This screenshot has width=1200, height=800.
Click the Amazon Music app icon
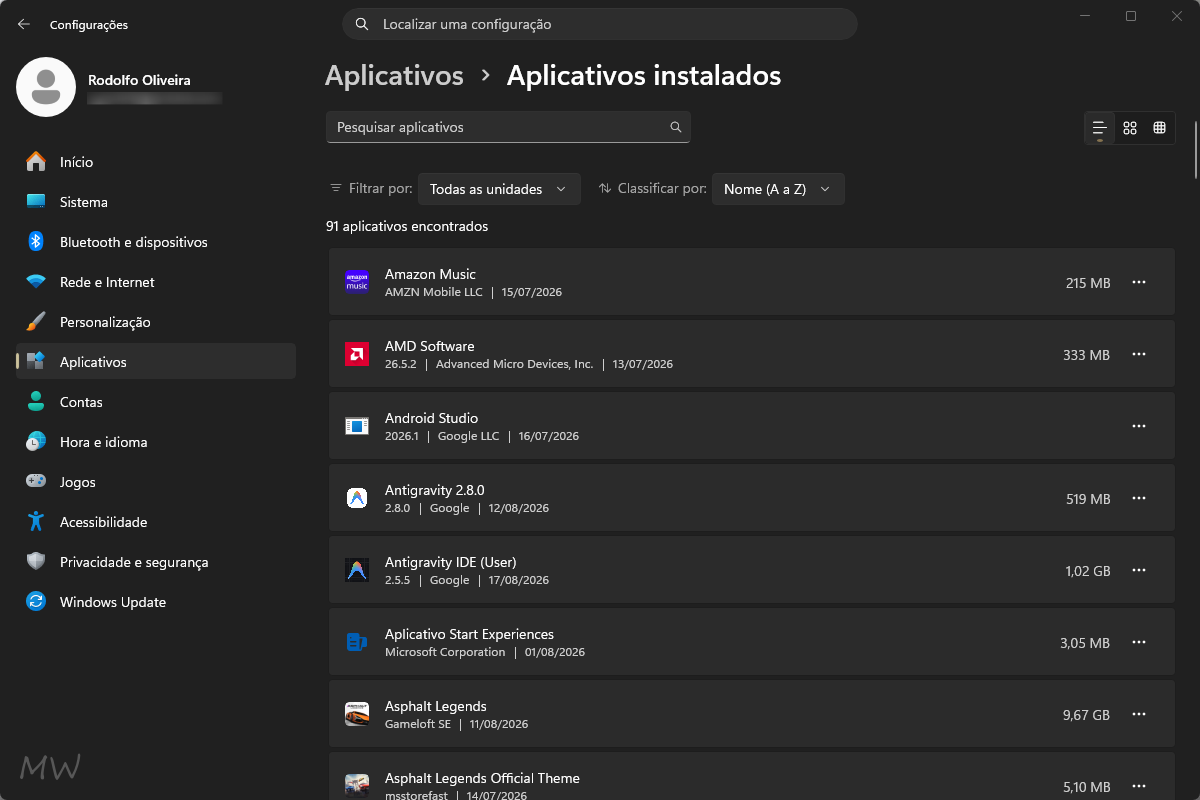(357, 282)
